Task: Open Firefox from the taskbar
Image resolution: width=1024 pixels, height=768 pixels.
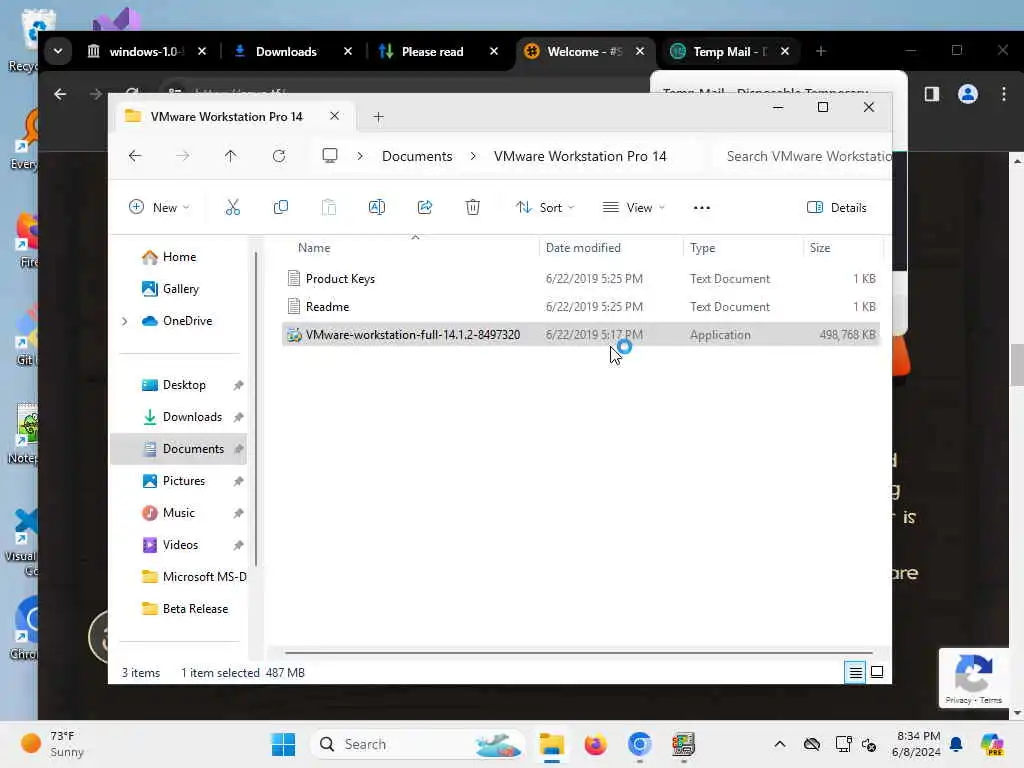Action: (x=595, y=744)
